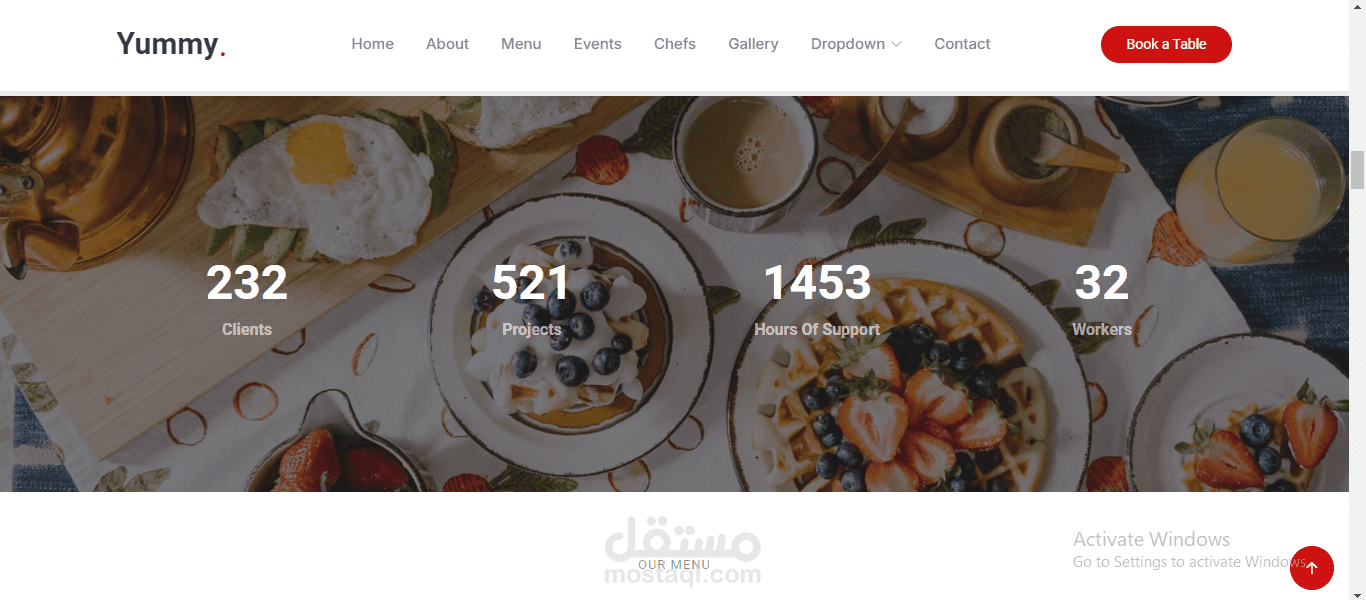Go to the Contact section
Image resolution: width=1366 pixels, height=600 pixels.
pos(962,44)
